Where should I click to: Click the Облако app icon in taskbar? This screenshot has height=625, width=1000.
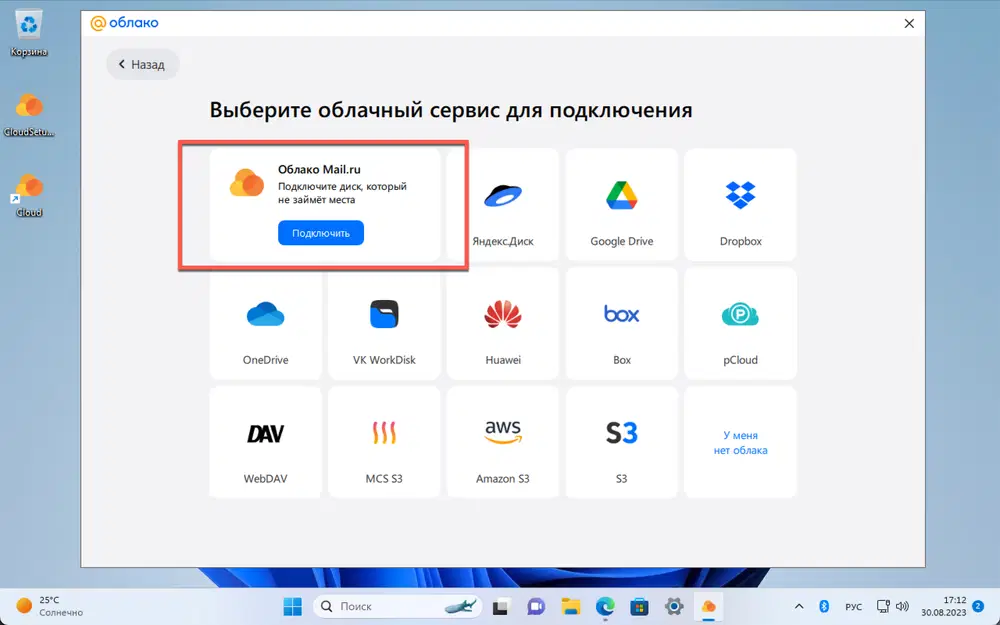pos(709,606)
